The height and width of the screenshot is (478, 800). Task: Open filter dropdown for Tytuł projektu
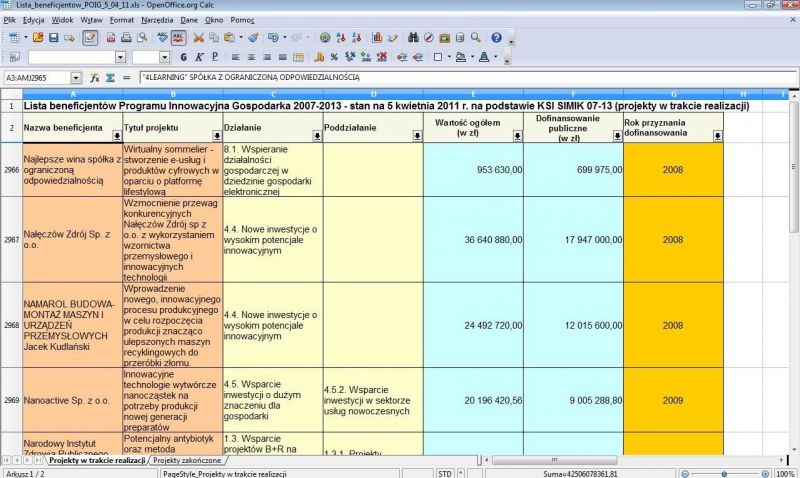[217, 136]
